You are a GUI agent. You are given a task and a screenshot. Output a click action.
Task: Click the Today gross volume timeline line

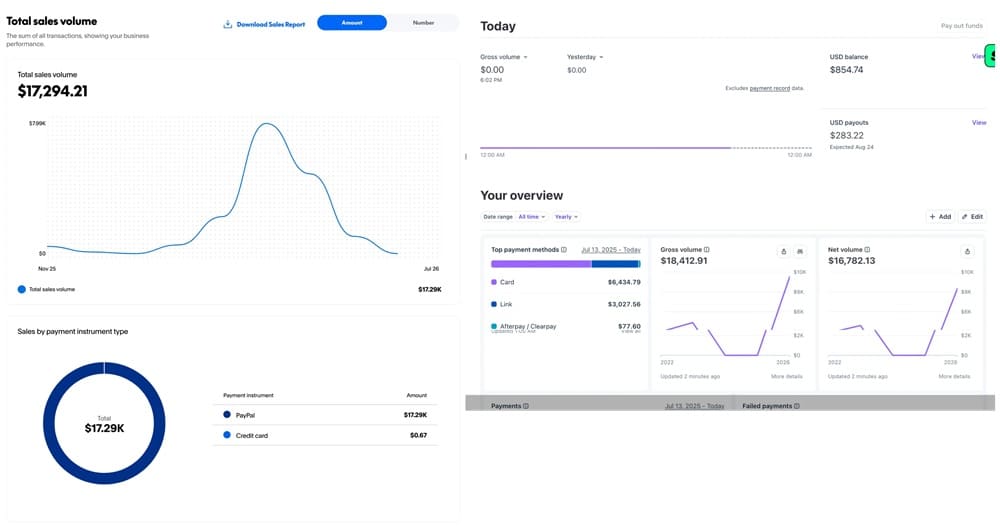[645, 148]
